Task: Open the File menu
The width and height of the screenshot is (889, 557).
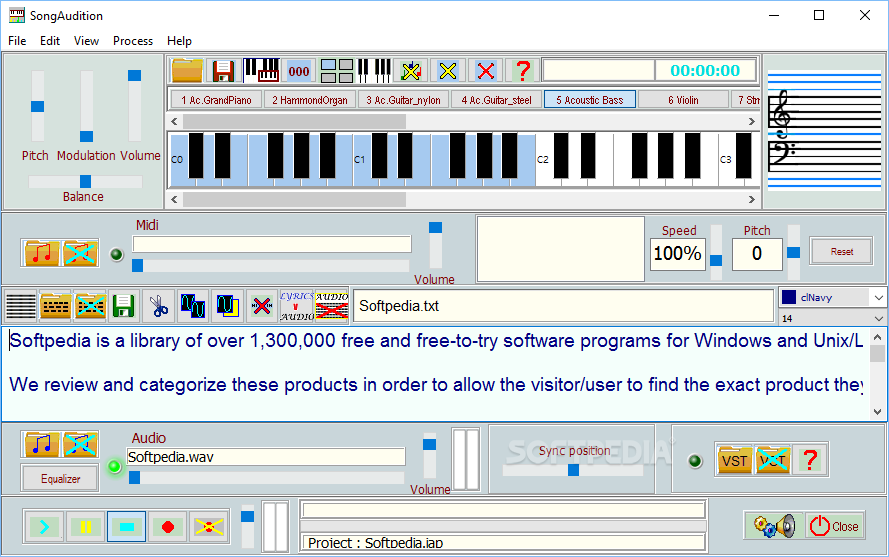Action: pyautogui.click(x=17, y=41)
